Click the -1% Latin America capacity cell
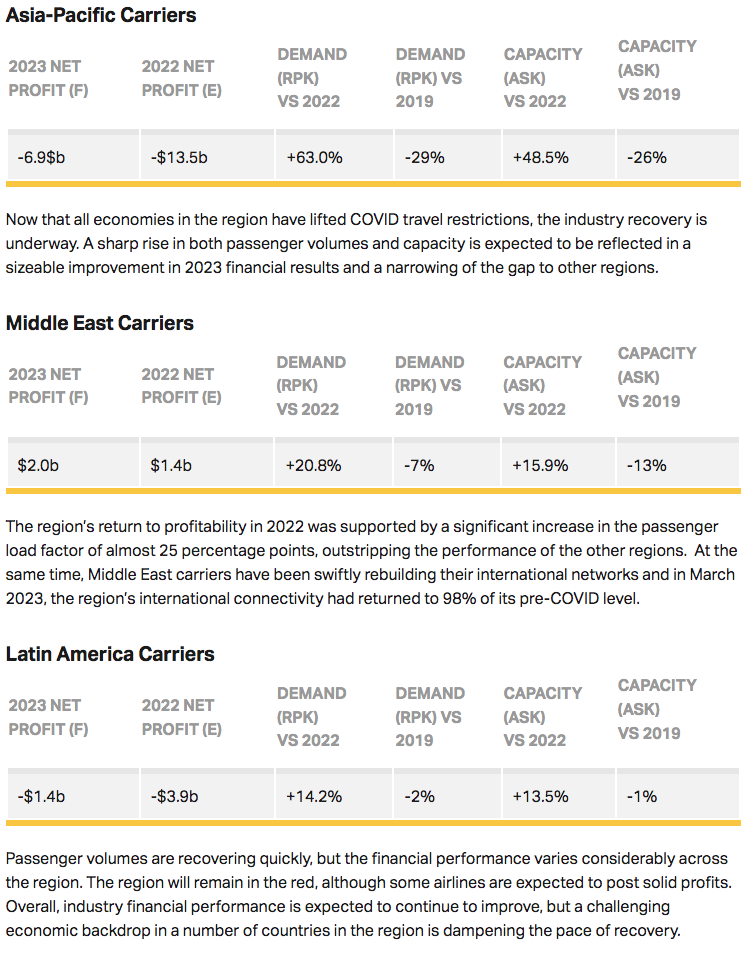Screen dimensions: 747x961 [642, 796]
